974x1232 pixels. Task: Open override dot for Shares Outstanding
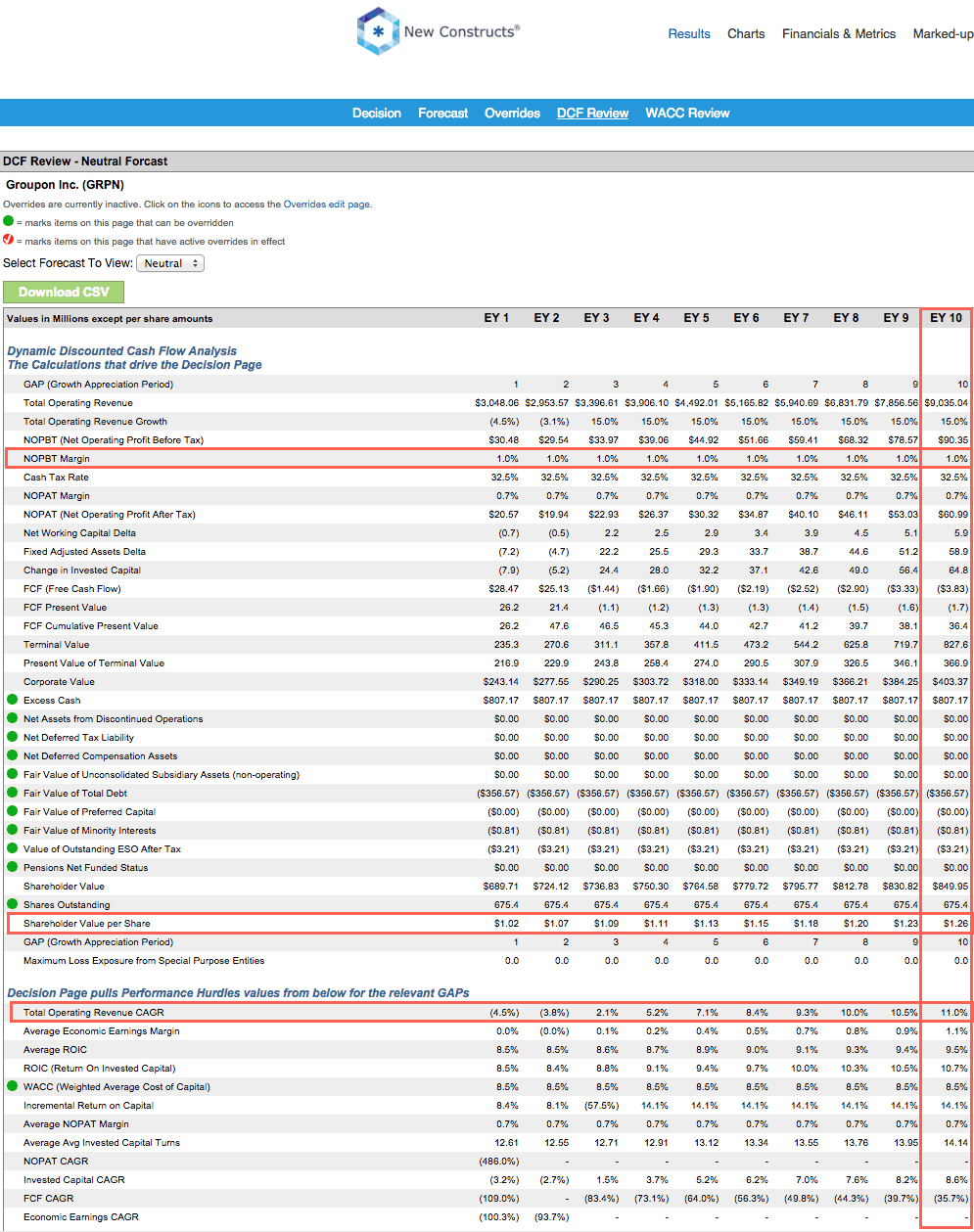click(x=13, y=904)
